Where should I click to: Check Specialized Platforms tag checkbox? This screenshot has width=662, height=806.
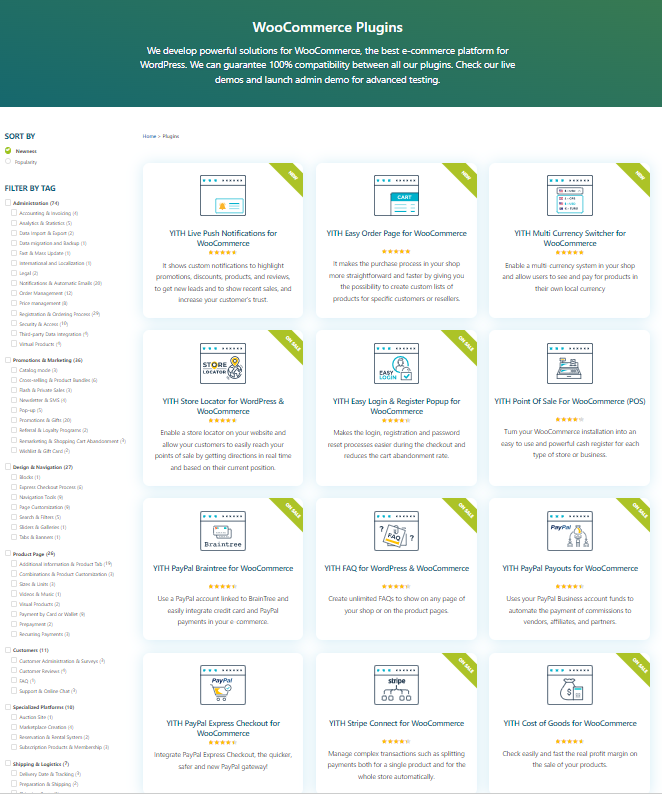coord(8,707)
